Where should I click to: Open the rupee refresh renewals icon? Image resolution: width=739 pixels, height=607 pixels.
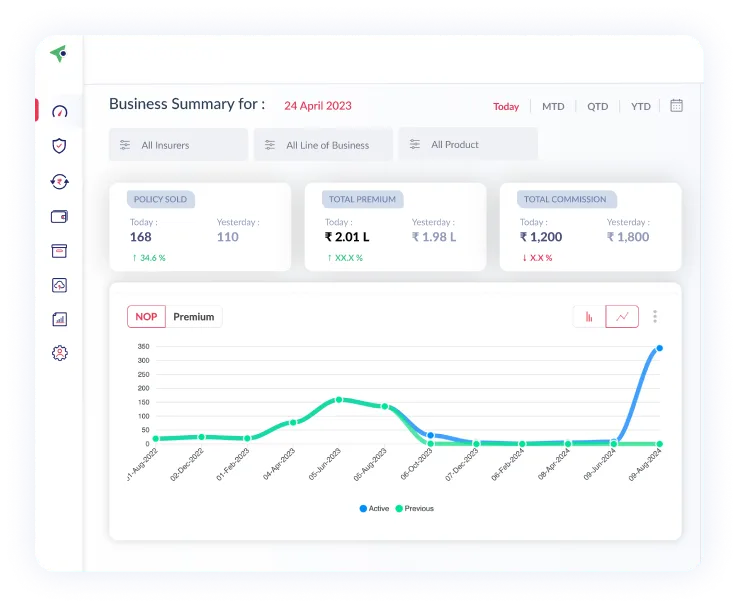[x=59, y=181]
